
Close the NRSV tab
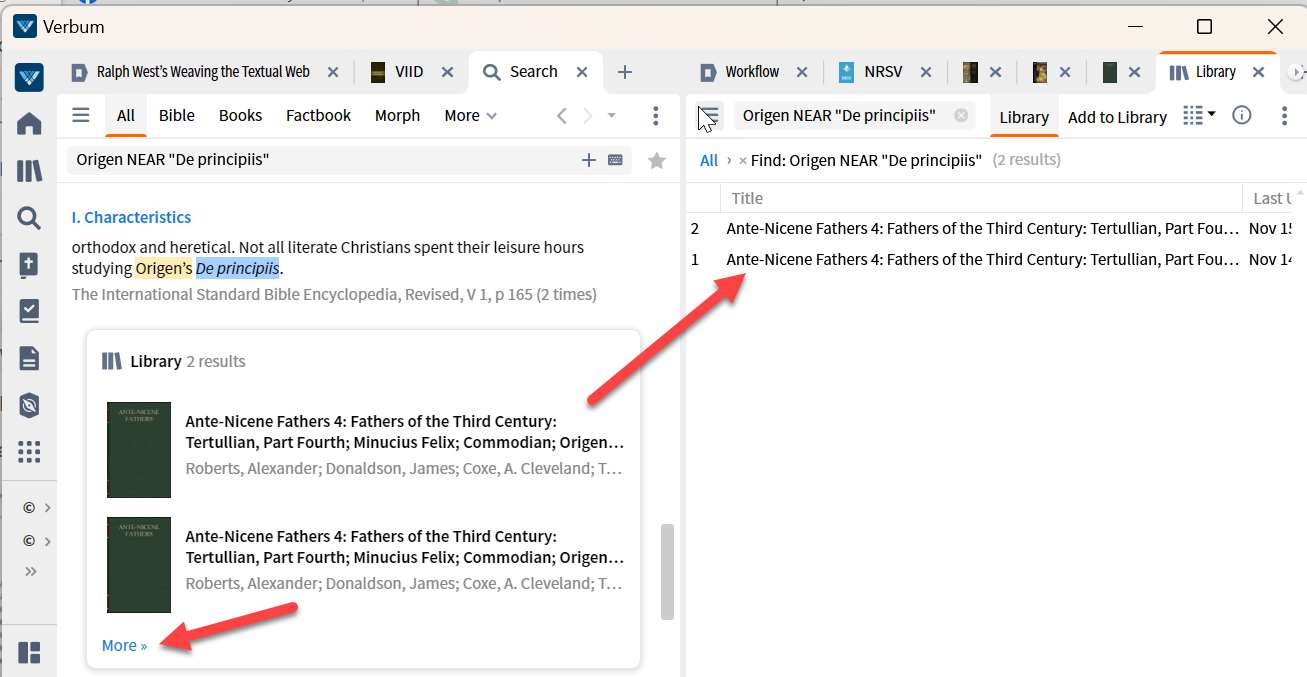click(x=926, y=72)
